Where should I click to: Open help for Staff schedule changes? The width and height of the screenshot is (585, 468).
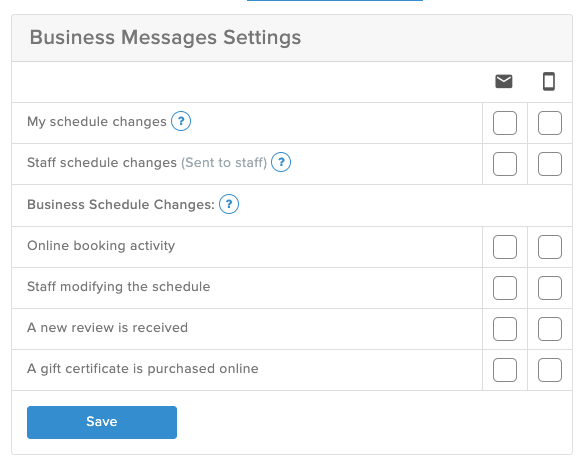pos(281,162)
